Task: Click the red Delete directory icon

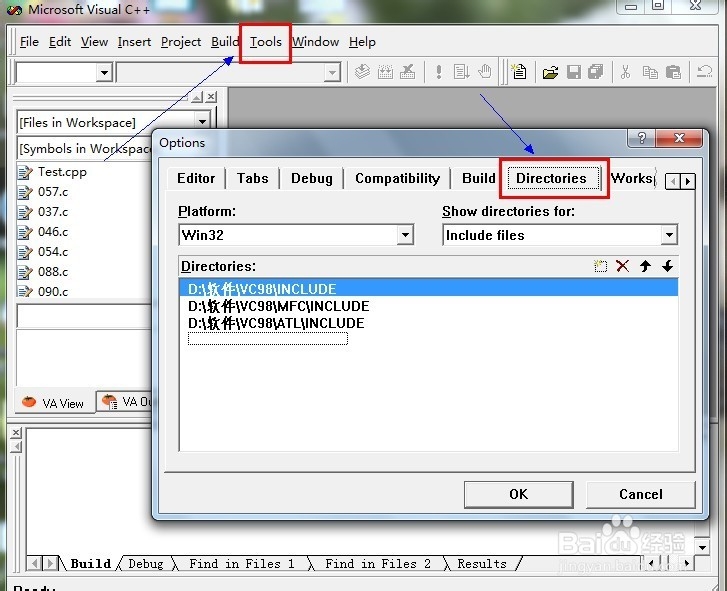Action: tap(622, 266)
